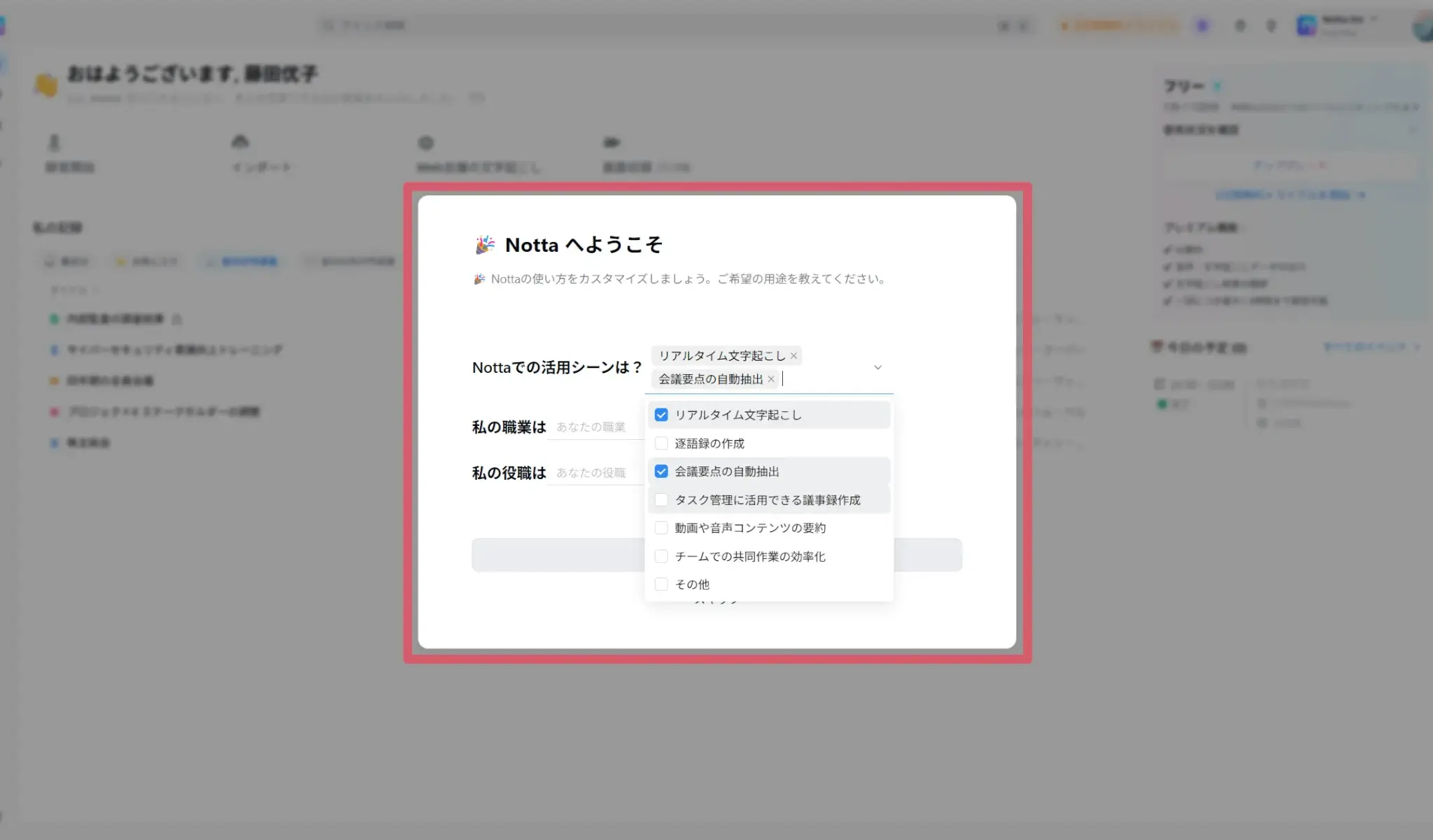Check チームでの共同作業の効率化 option
Screen dimensions: 1433x840
click(x=661, y=557)
